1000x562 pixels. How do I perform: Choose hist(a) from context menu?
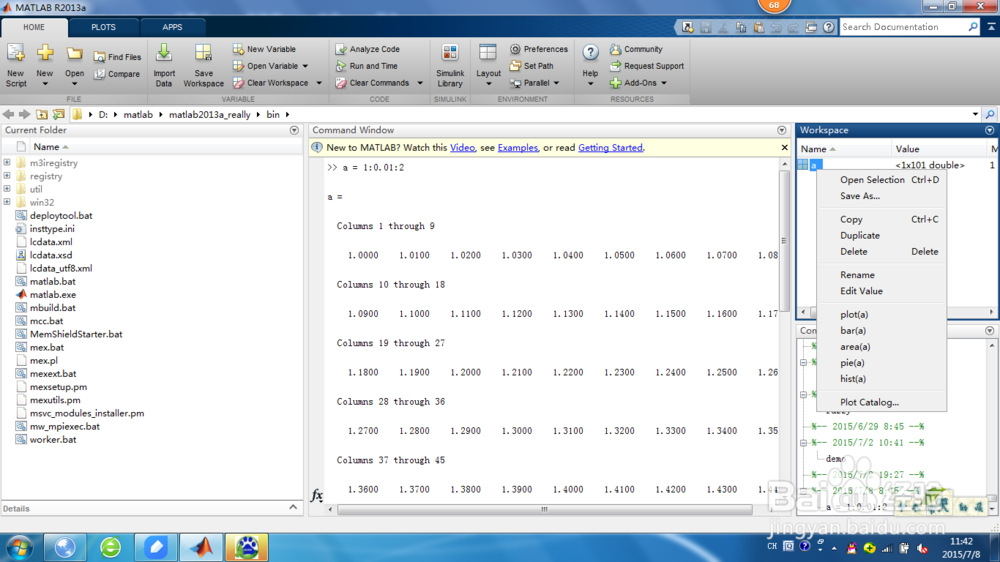[880, 379]
